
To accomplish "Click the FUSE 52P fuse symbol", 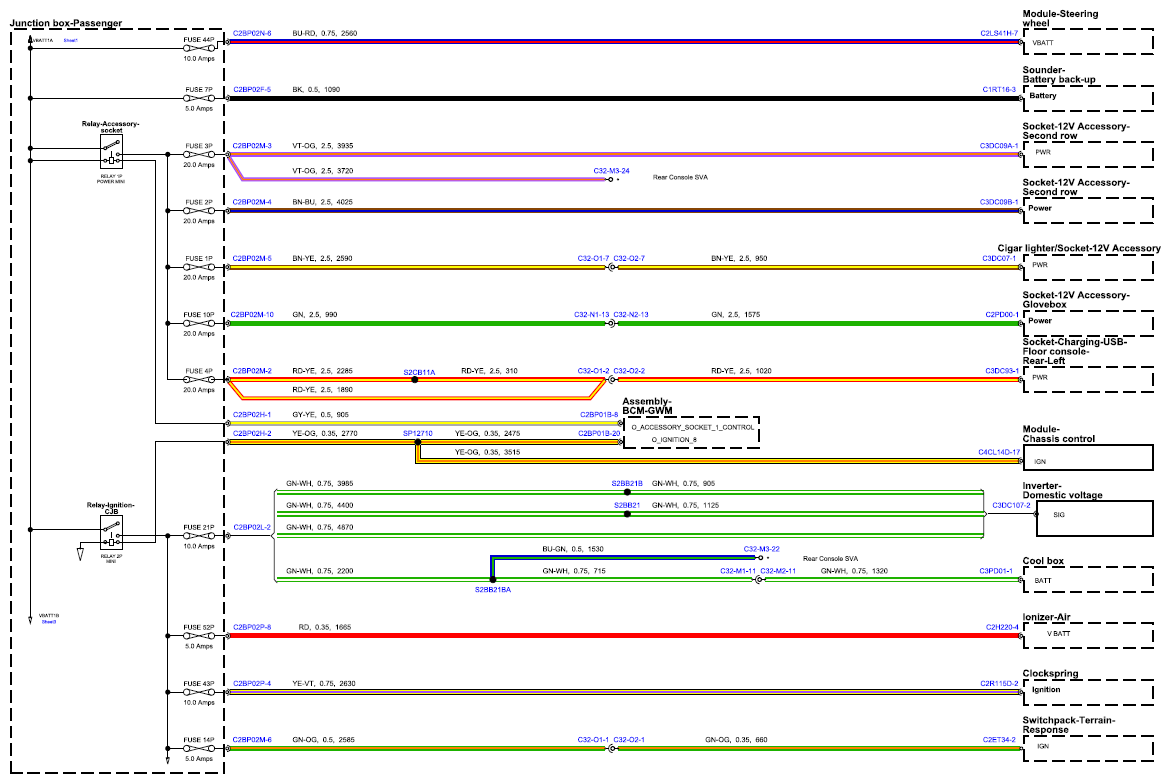I will [x=199, y=636].
